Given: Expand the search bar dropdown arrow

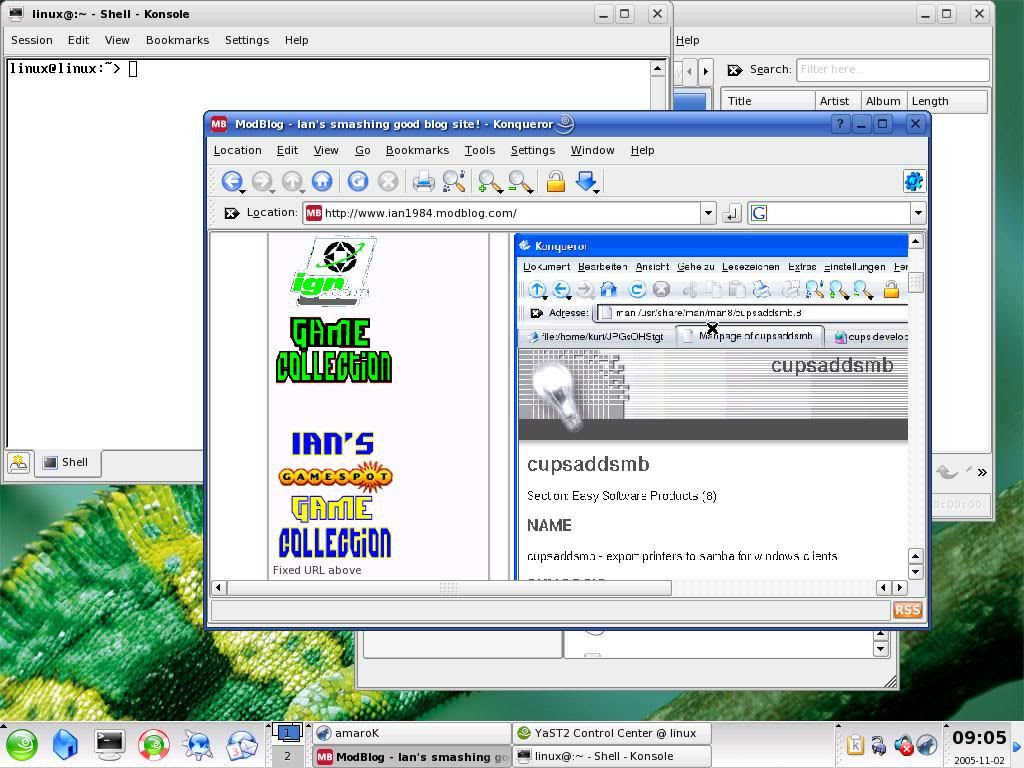Looking at the screenshot, I should (918, 213).
